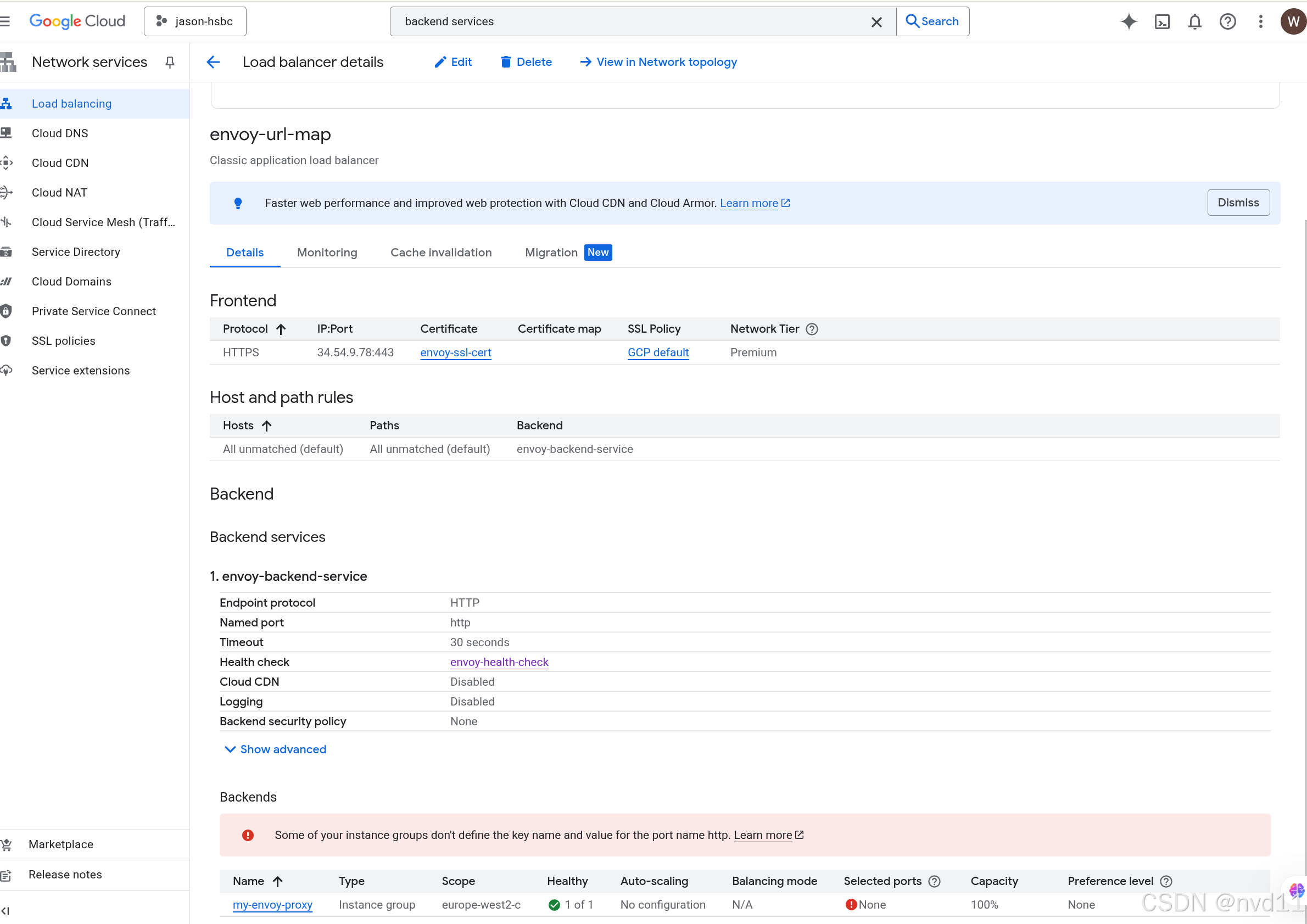Click the Selected ports help icon
This screenshot has width=1307, height=924.
pos(934,881)
